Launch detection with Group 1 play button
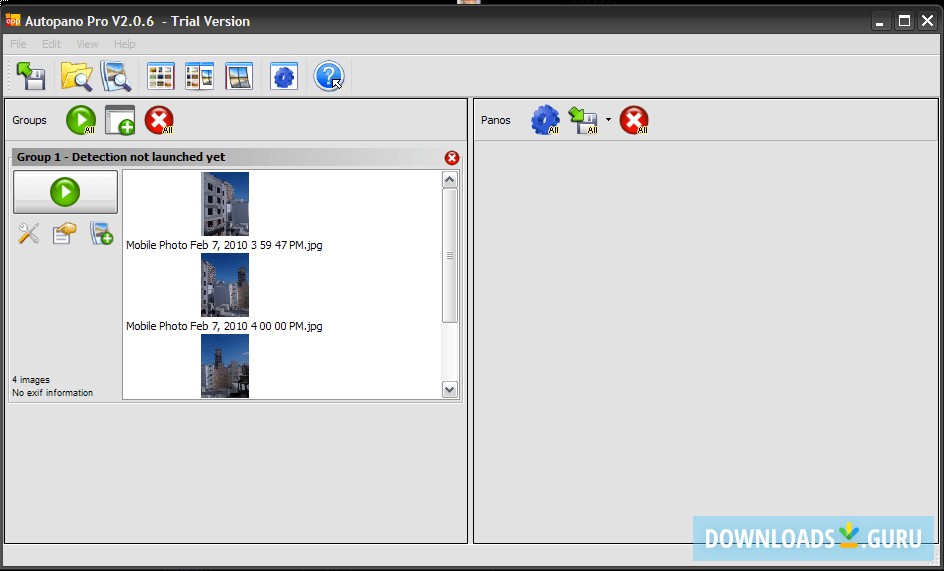Image resolution: width=944 pixels, height=571 pixels. coord(66,192)
